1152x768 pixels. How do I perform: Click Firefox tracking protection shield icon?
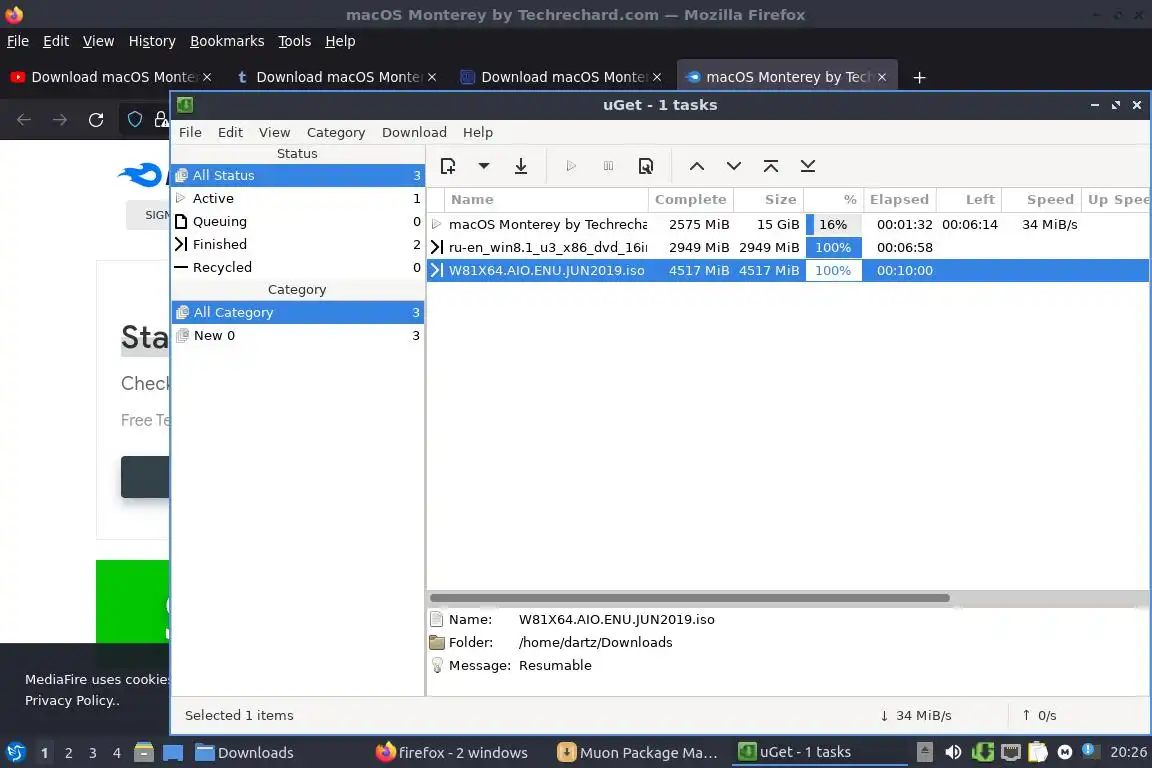[x=134, y=120]
